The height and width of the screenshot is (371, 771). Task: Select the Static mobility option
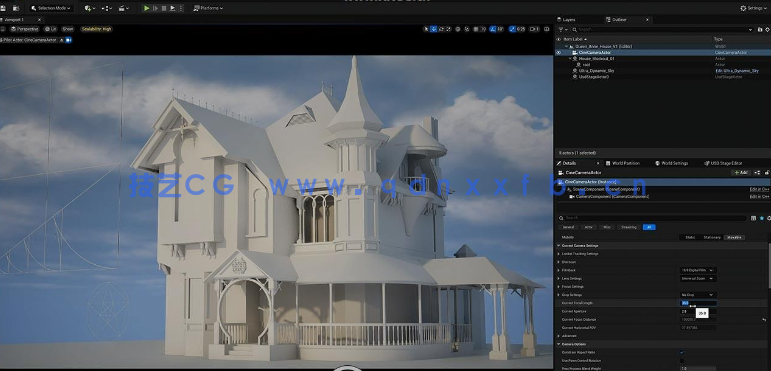pyautogui.click(x=690, y=237)
